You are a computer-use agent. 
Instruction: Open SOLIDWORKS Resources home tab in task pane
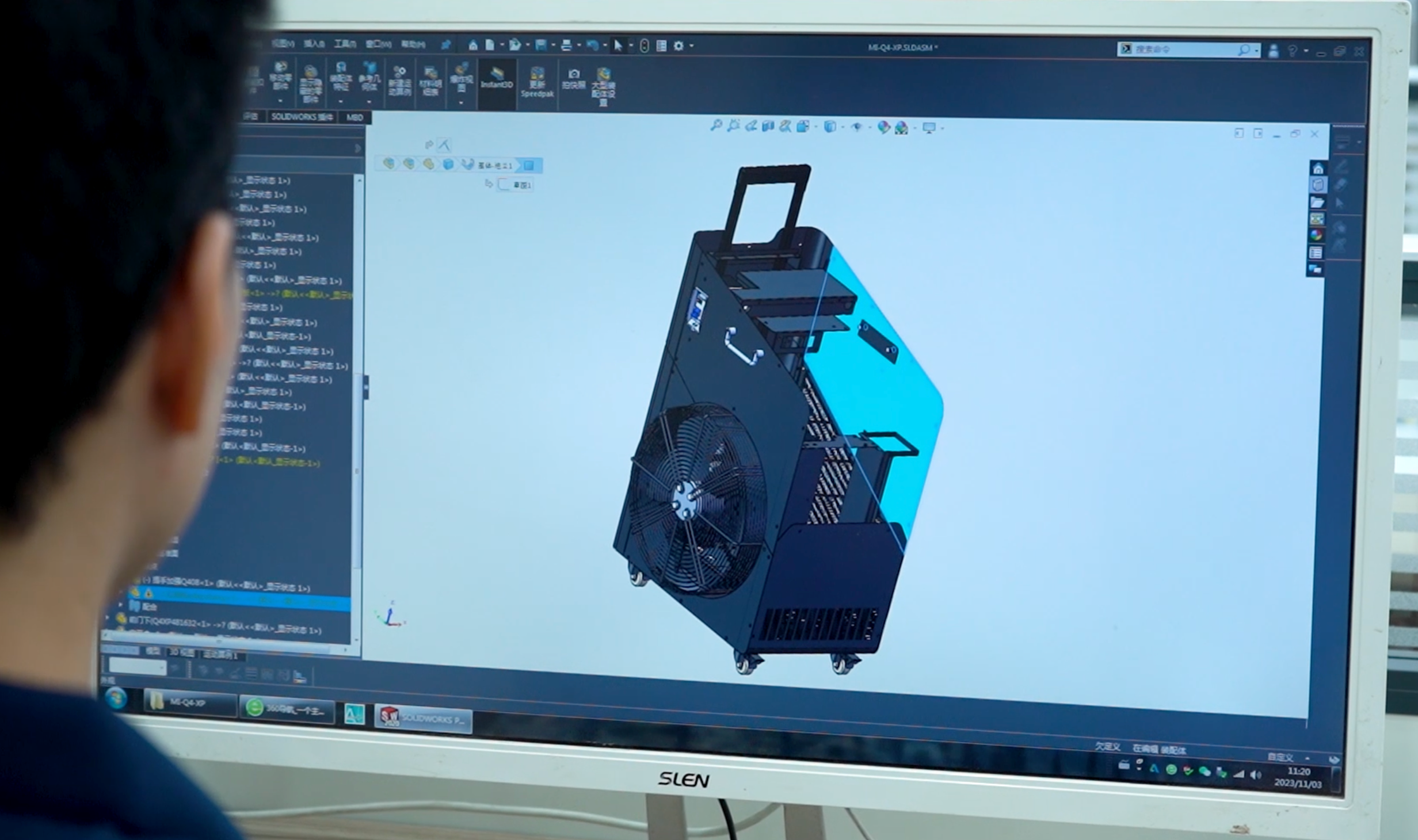coord(1318,168)
